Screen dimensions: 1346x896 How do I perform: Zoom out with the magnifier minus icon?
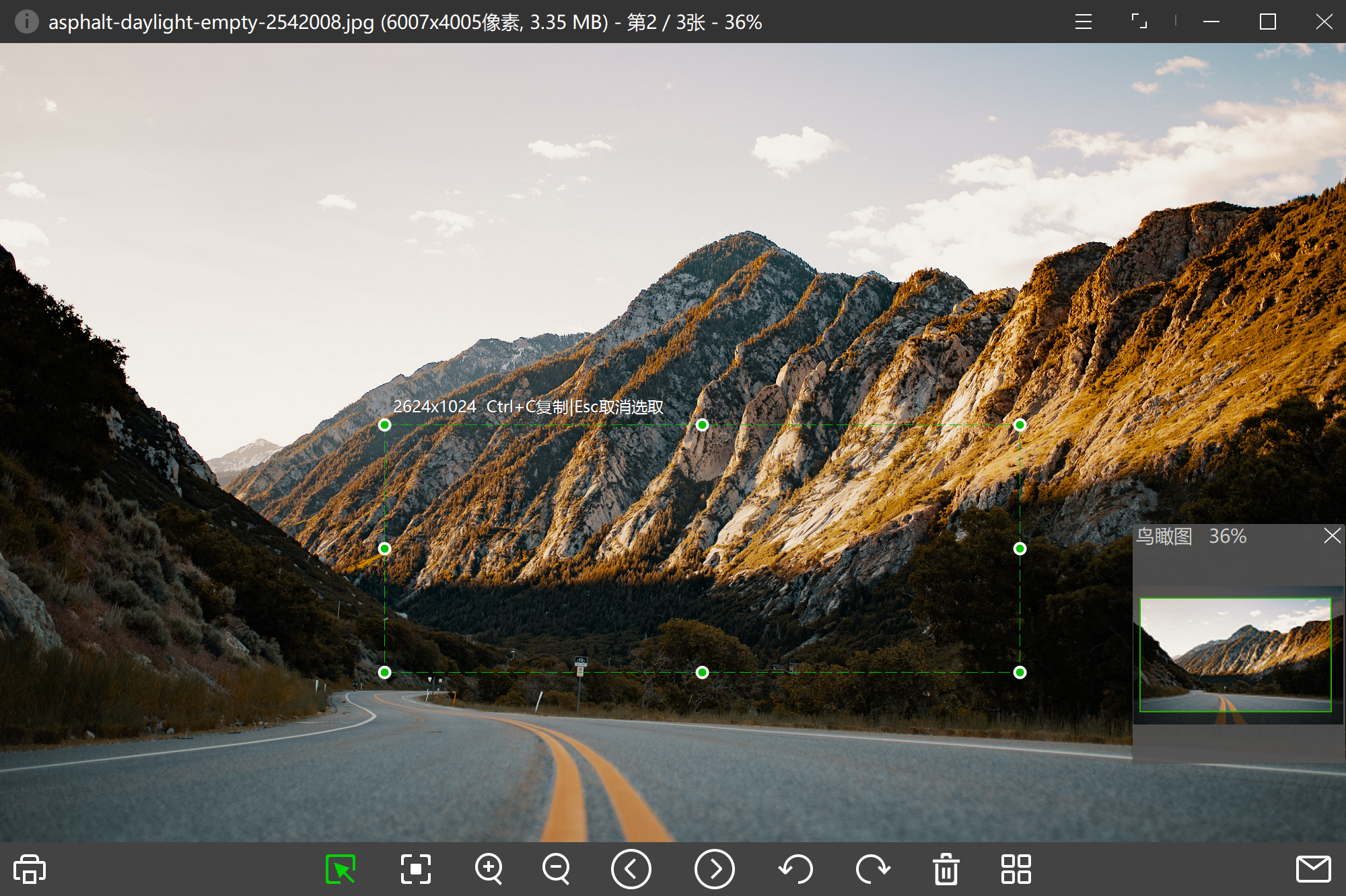click(x=556, y=869)
